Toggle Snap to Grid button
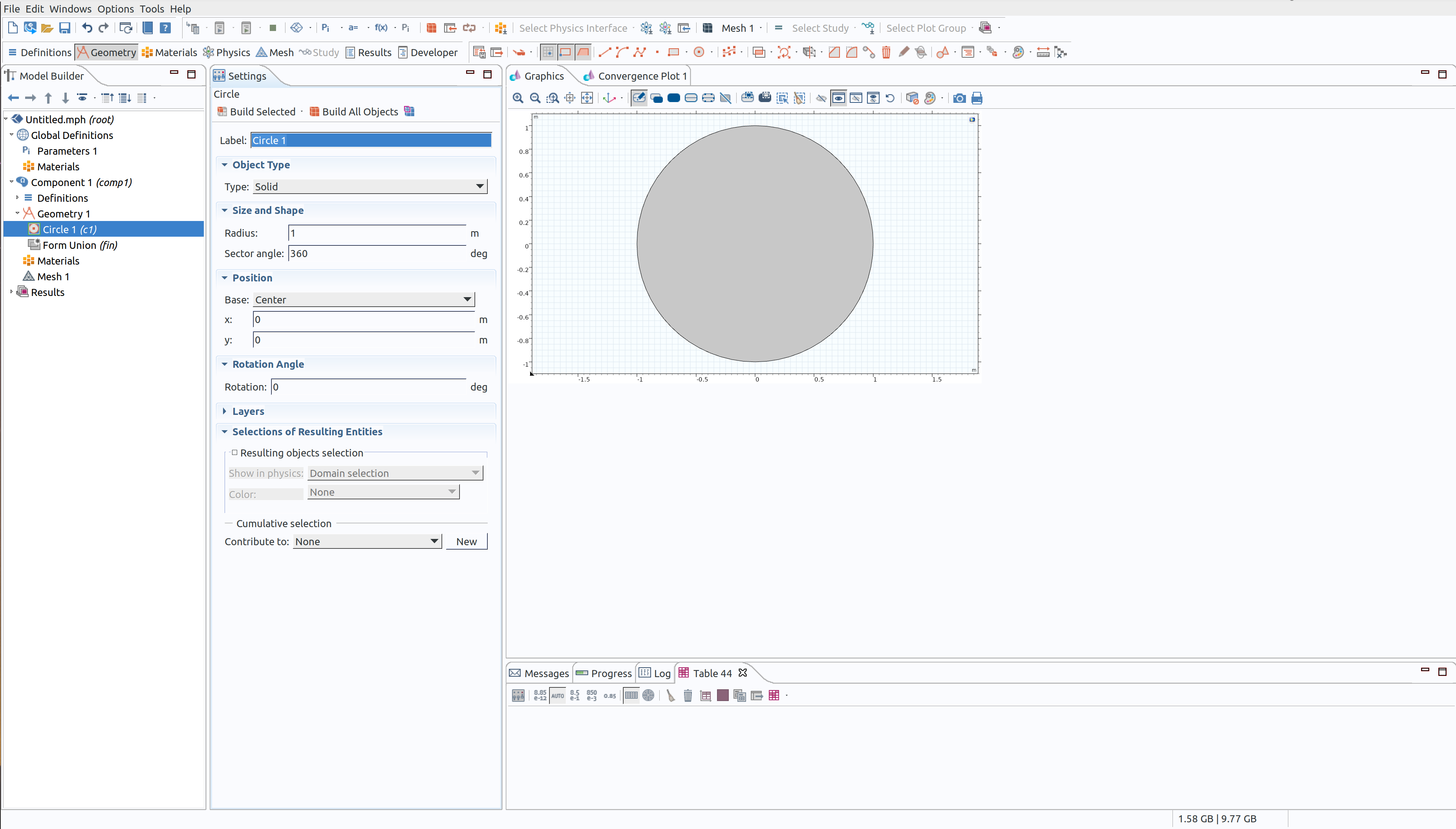This screenshot has height=829, width=1456. pos(548,52)
